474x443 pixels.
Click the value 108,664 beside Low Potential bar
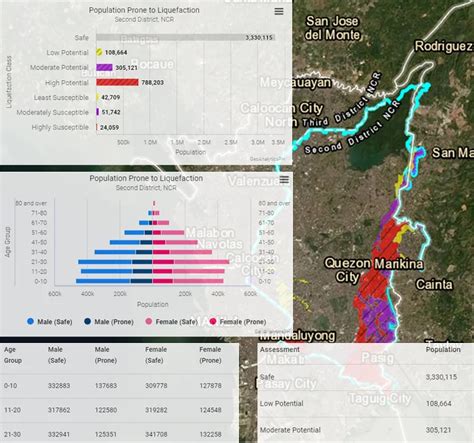[x=116, y=52]
